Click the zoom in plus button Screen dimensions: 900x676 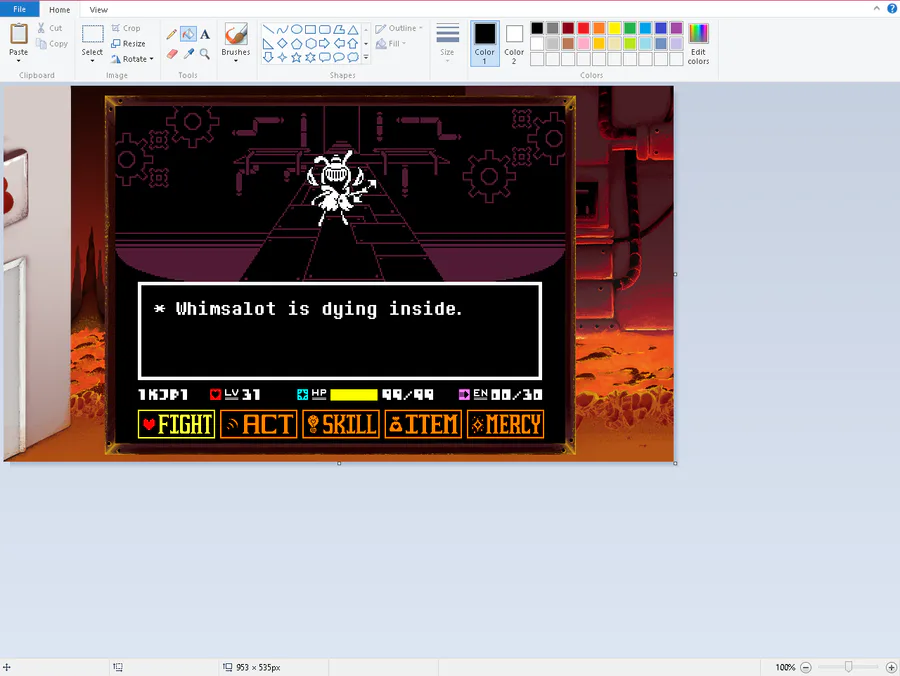(x=891, y=667)
